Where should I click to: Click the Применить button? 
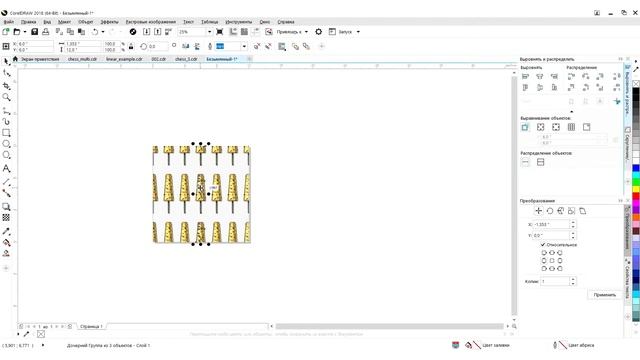click(605, 295)
